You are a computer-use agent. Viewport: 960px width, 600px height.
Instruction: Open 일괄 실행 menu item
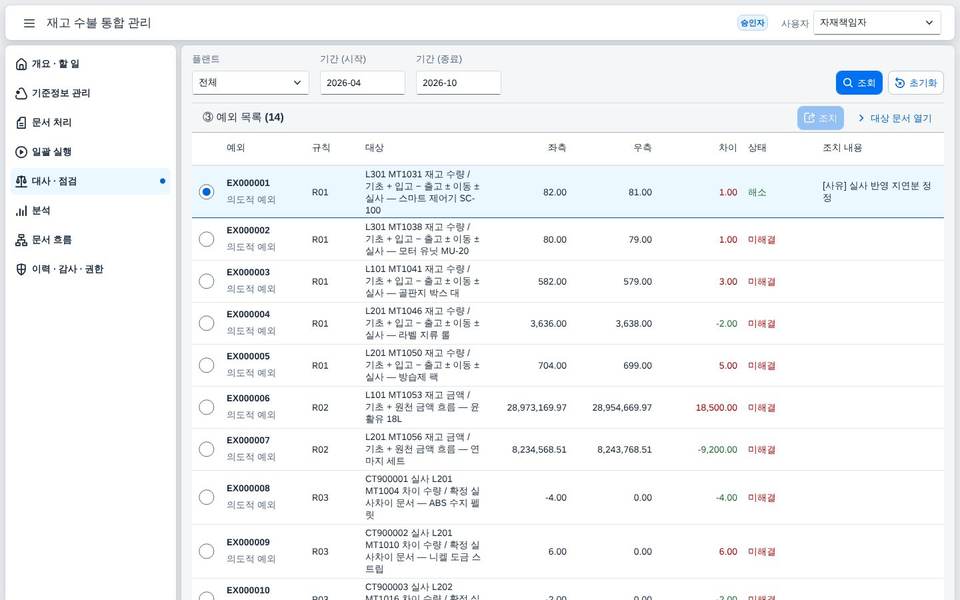91,152
